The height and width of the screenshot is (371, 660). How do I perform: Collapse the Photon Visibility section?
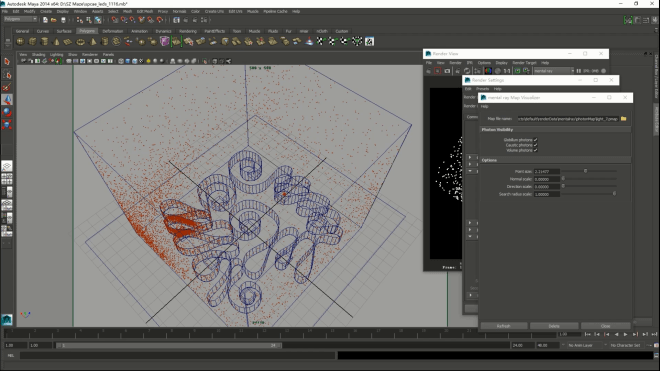[x=555, y=130]
